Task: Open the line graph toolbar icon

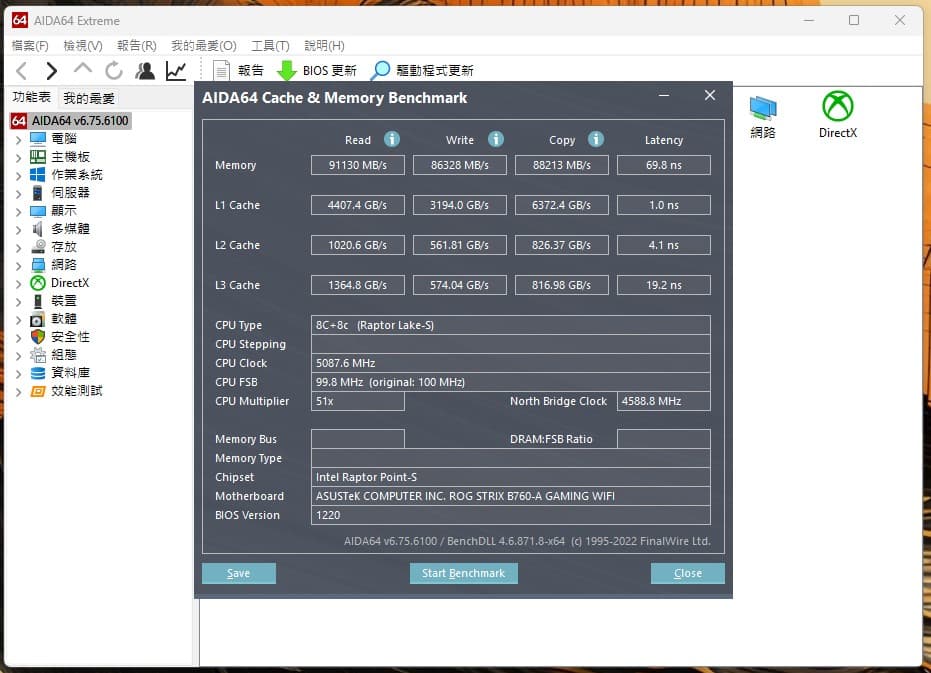Action: (x=176, y=71)
